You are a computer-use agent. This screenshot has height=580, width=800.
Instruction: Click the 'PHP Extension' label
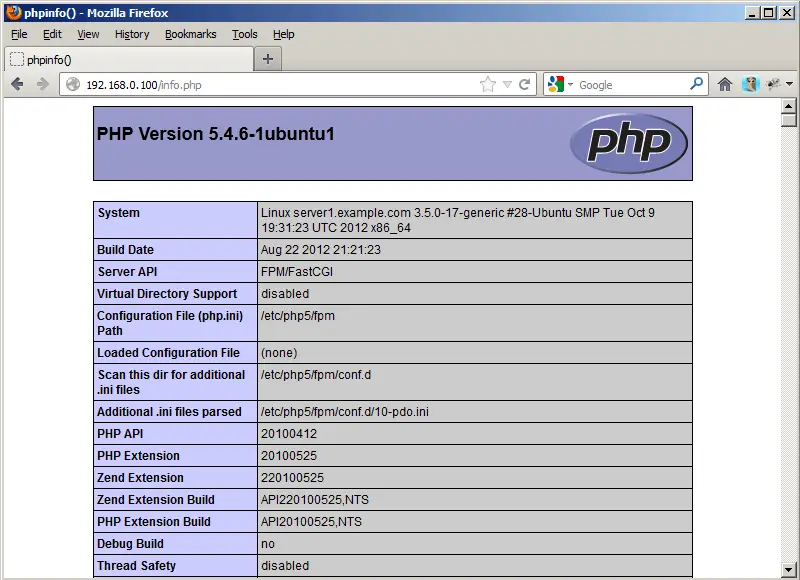pyautogui.click(x=138, y=456)
